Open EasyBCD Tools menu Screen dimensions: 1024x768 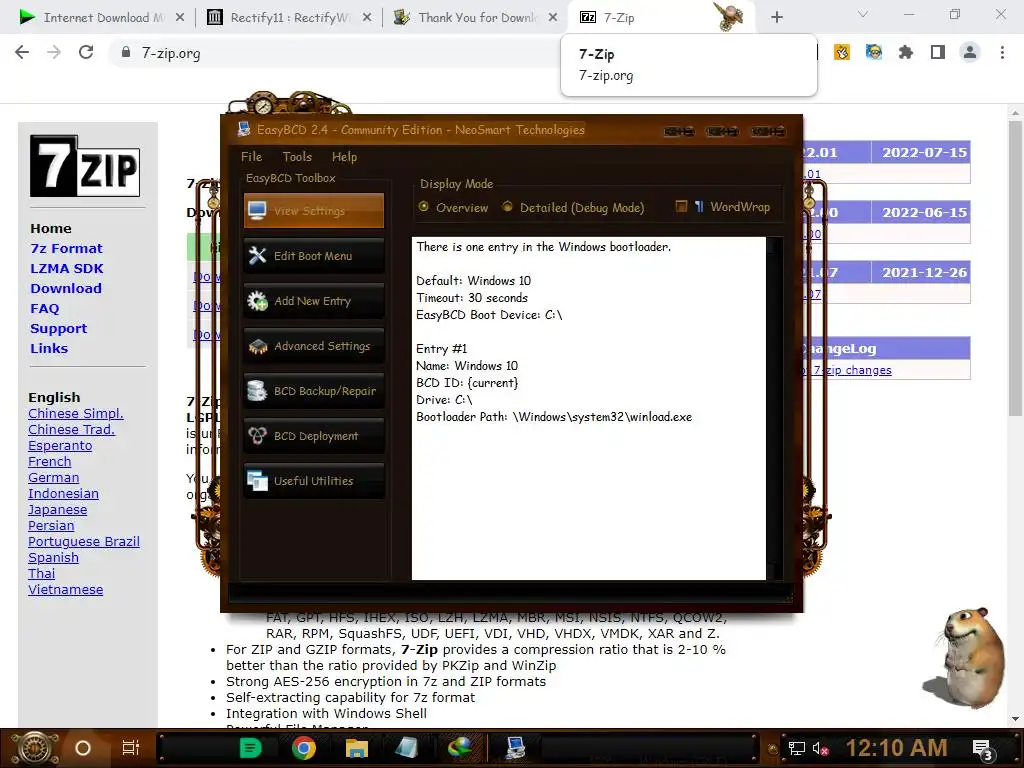(x=297, y=157)
